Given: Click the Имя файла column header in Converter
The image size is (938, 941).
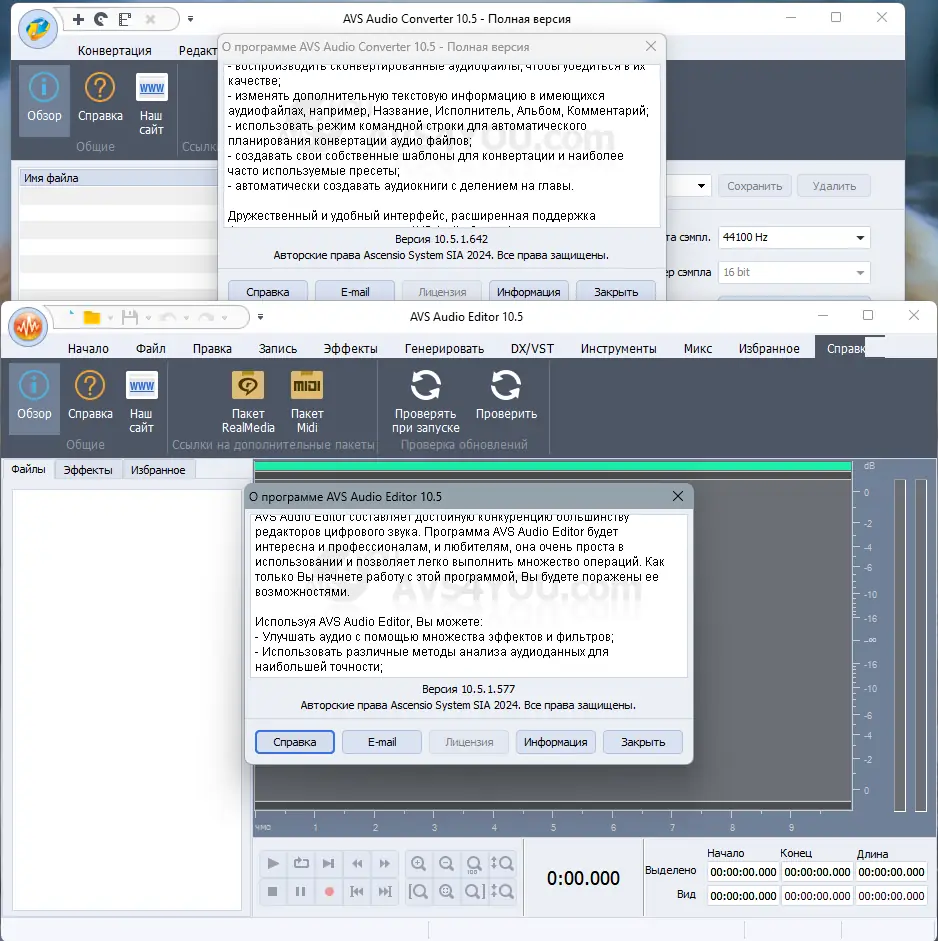Looking at the screenshot, I should (119, 178).
